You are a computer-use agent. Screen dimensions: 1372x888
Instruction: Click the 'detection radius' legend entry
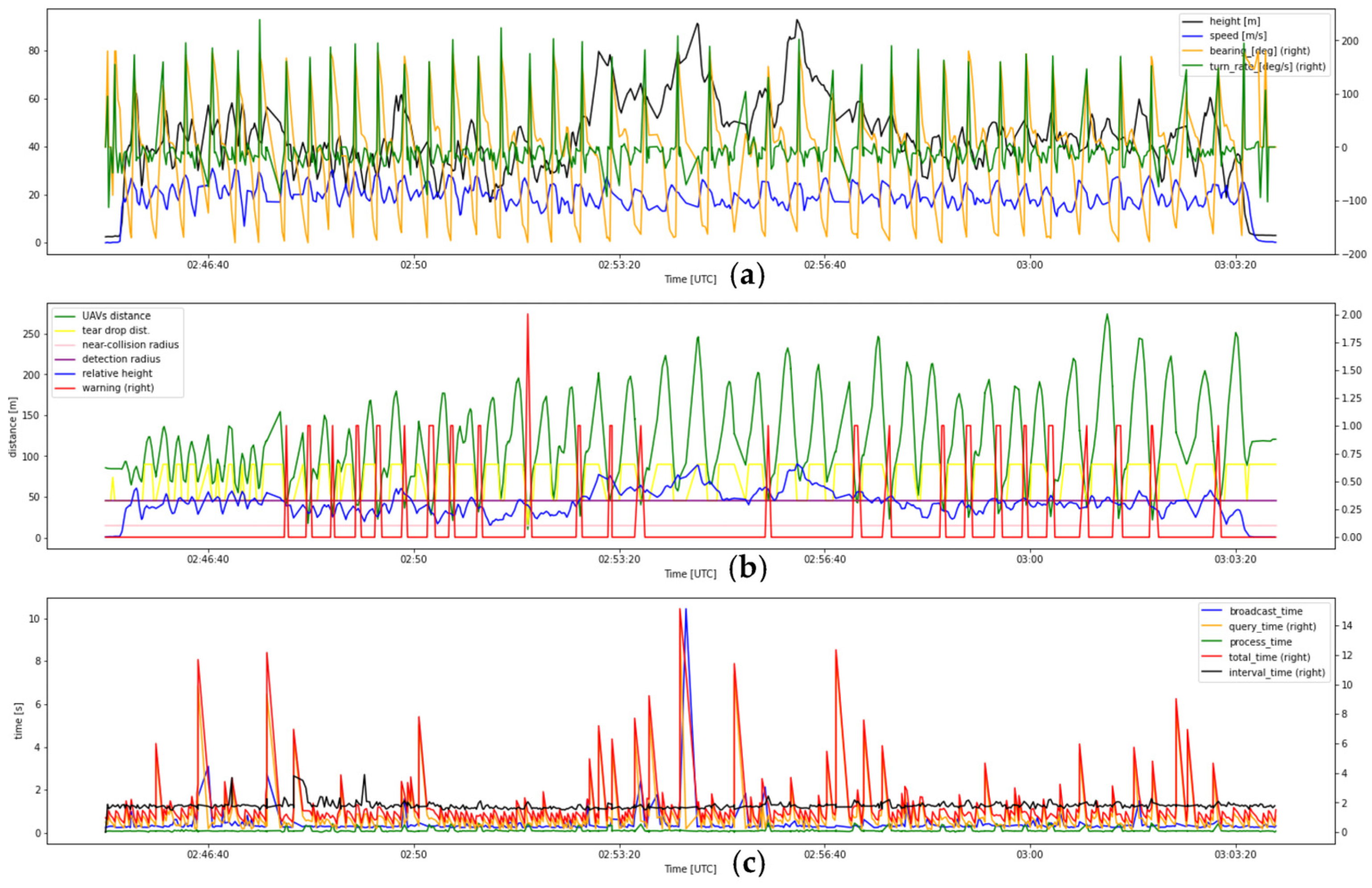coord(121,359)
